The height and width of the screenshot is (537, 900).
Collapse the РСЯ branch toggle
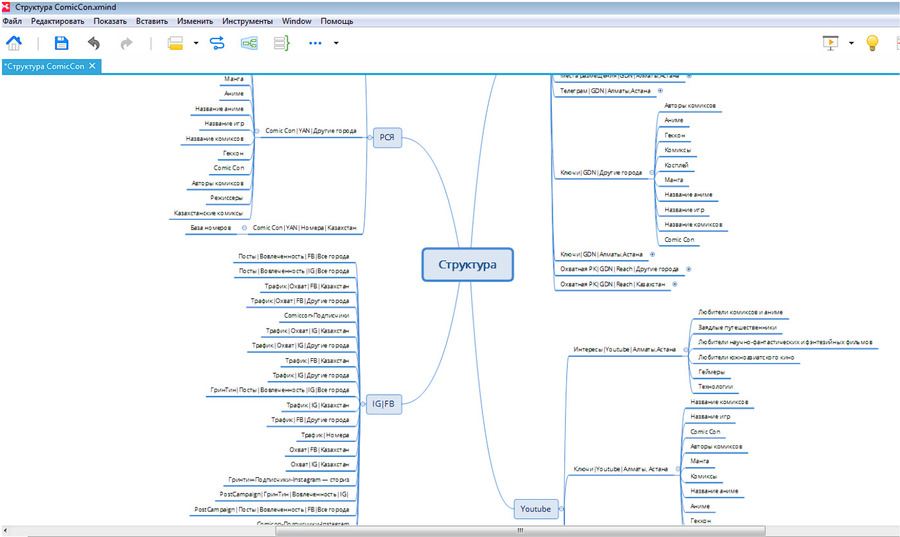[370, 137]
